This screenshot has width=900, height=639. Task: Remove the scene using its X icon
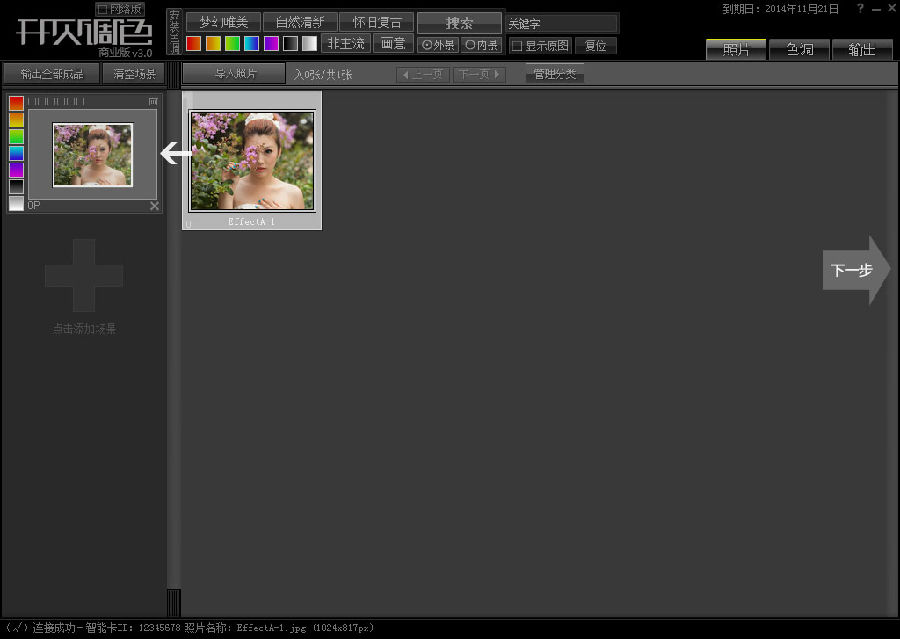154,205
